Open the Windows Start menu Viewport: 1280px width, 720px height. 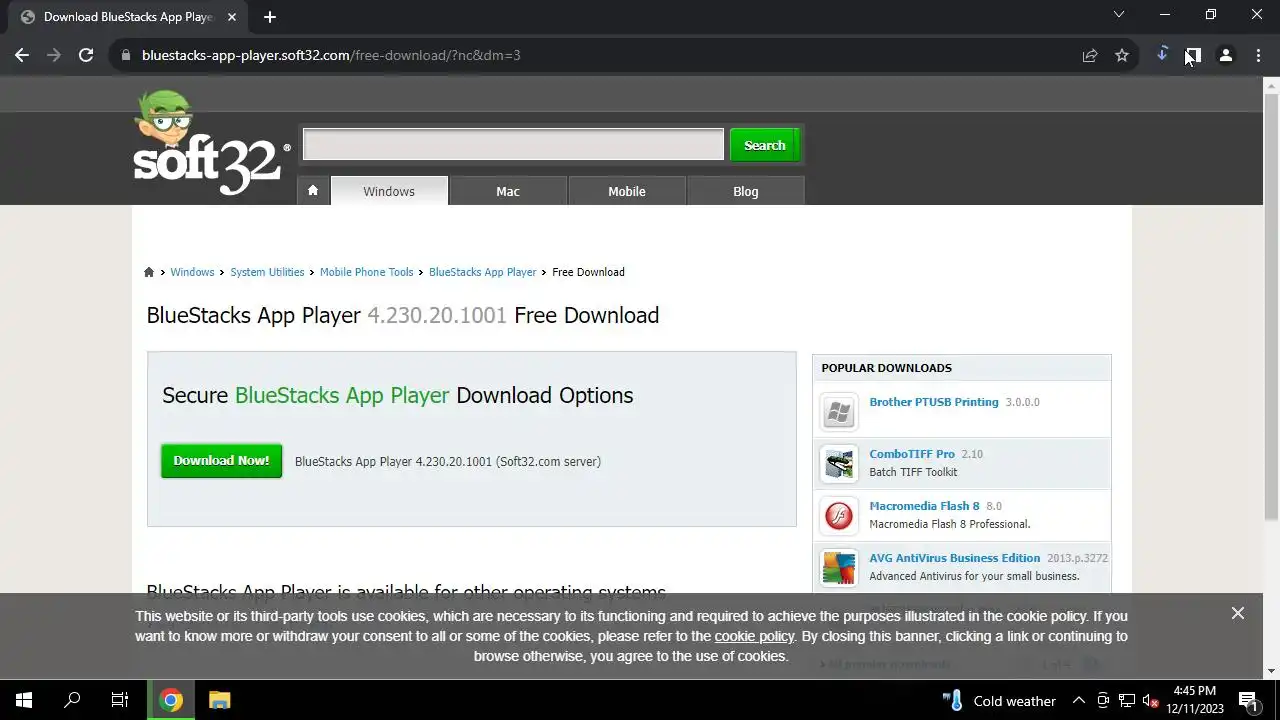[x=24, y=700]
